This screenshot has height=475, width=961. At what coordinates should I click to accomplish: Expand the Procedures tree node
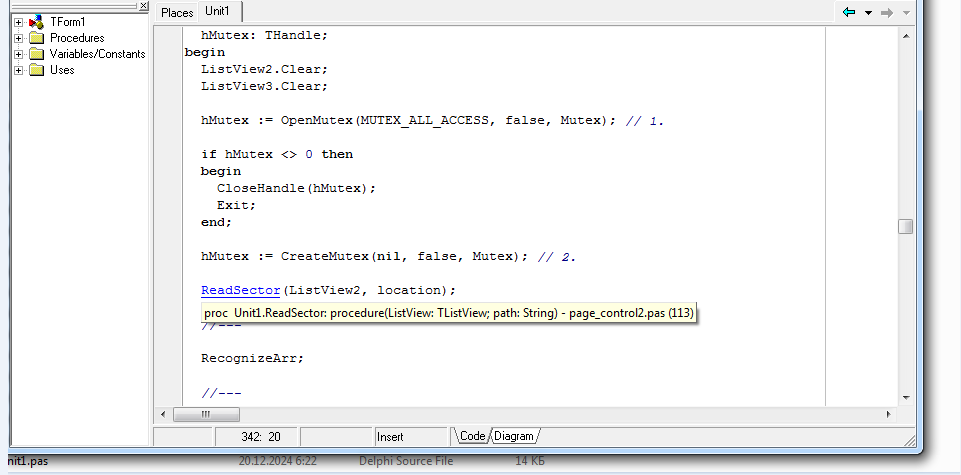pos(18,38)
